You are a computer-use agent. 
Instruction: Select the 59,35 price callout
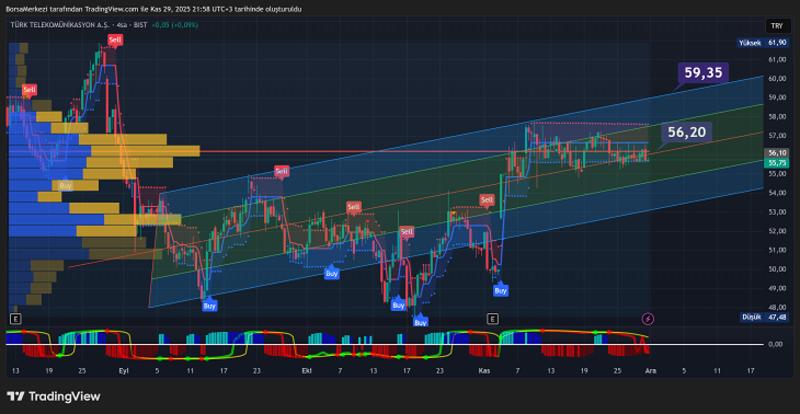(704, 73)
